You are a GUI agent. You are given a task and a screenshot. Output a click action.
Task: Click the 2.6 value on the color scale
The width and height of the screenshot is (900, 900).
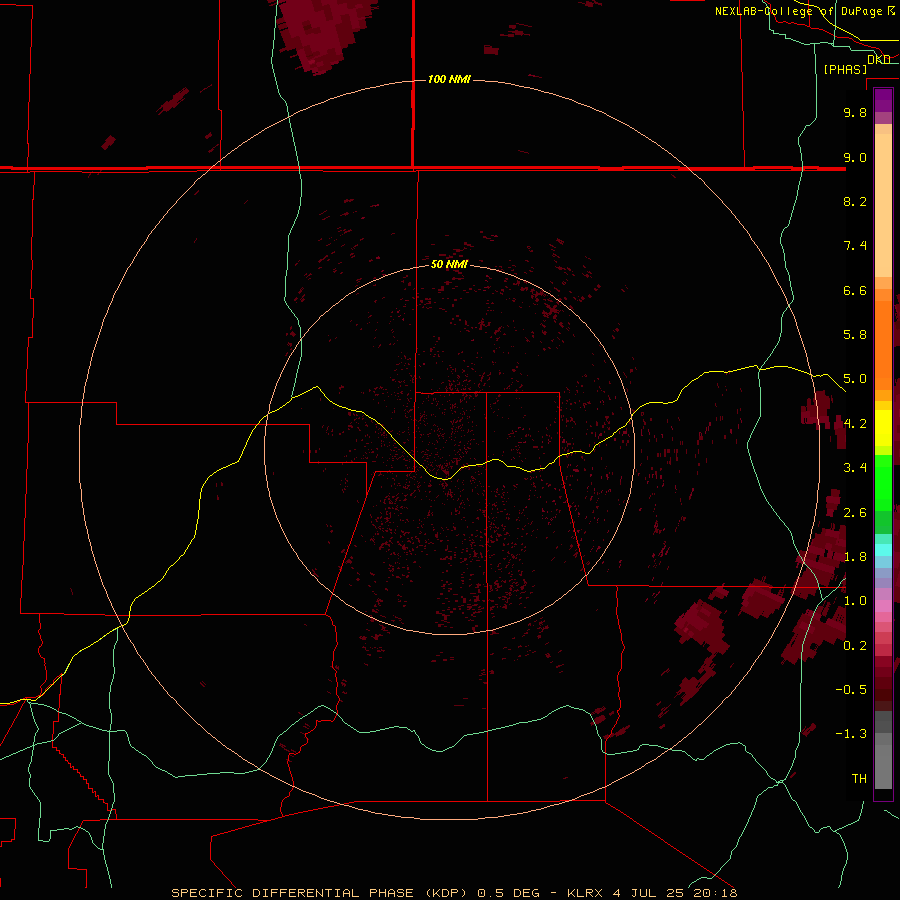click(x=855, y=513)
